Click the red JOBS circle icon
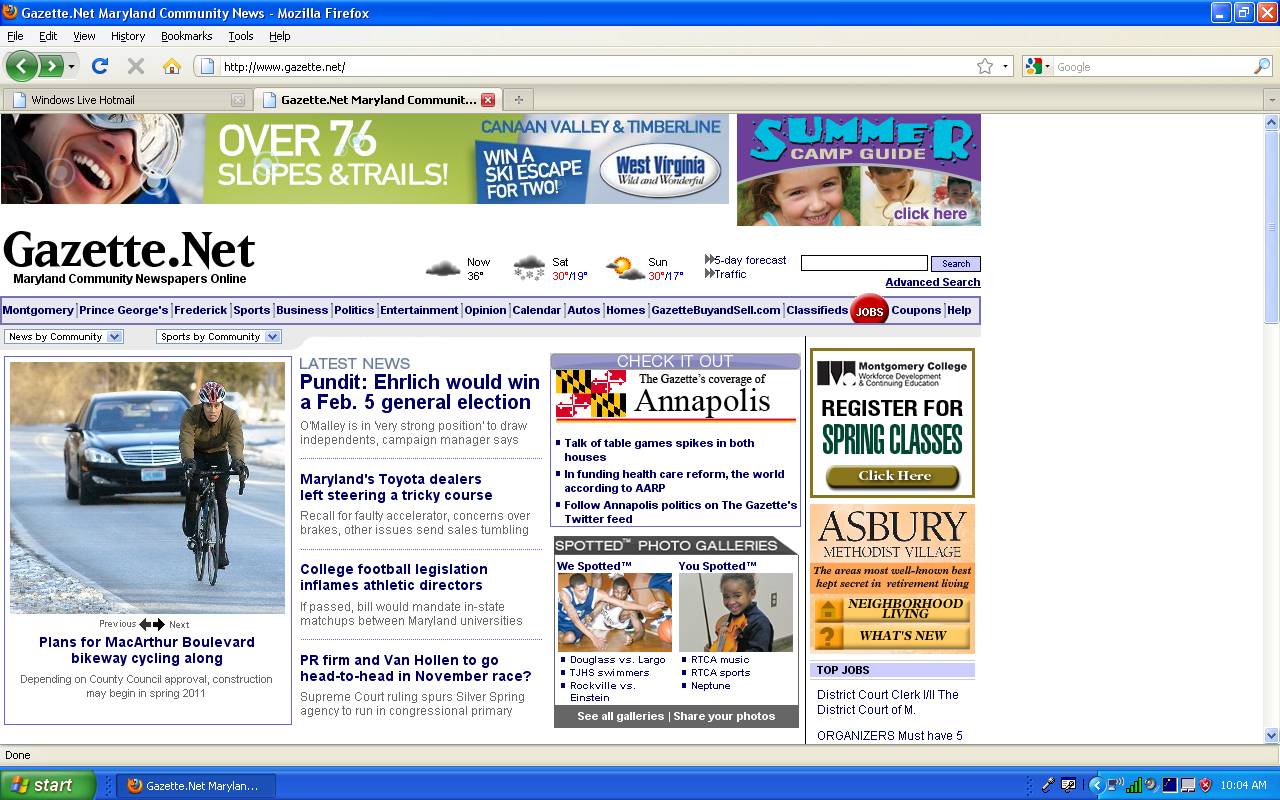Viewport: 1280px width, 800px height. (869, 311)
